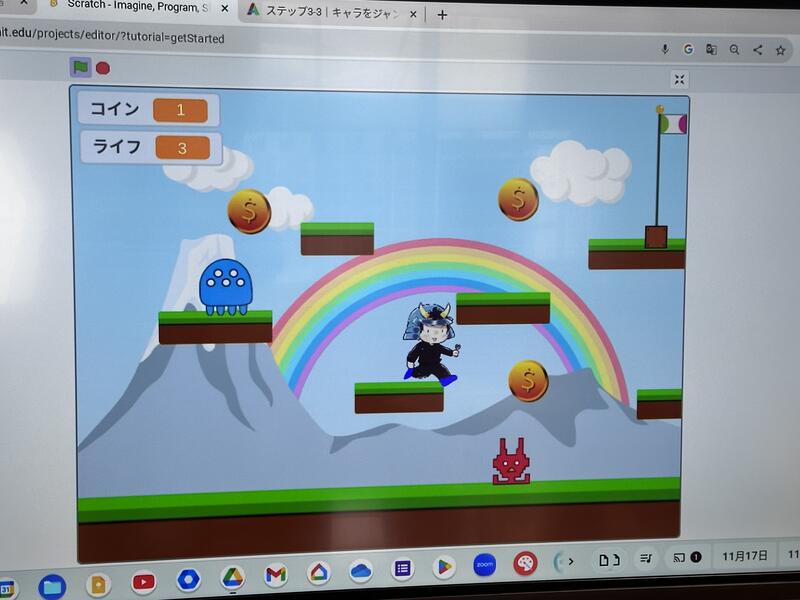Click the address bar URL field
This screenshot has height=600, width=800.
tap(300, 39)
